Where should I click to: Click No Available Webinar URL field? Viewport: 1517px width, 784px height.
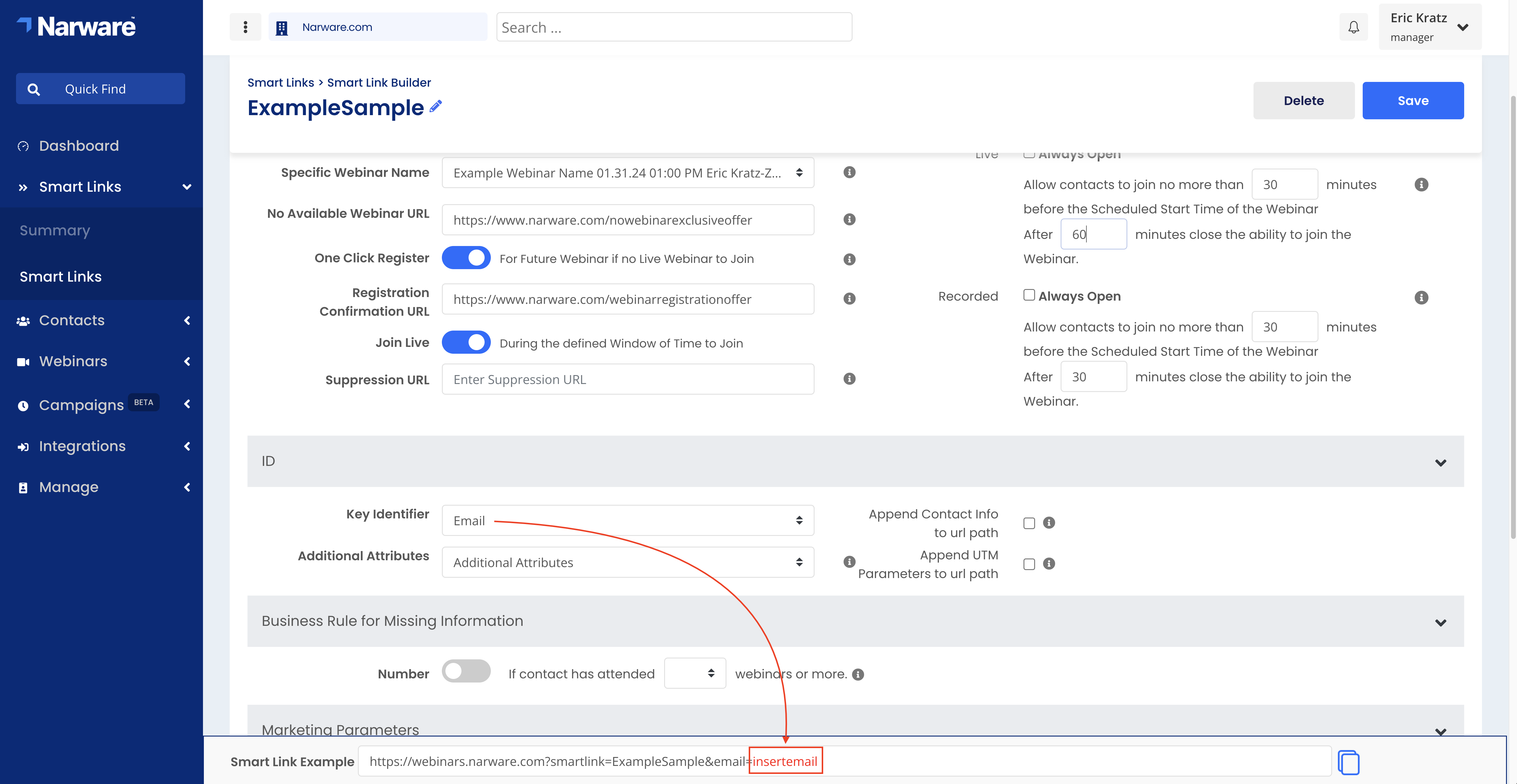[628, 220]
